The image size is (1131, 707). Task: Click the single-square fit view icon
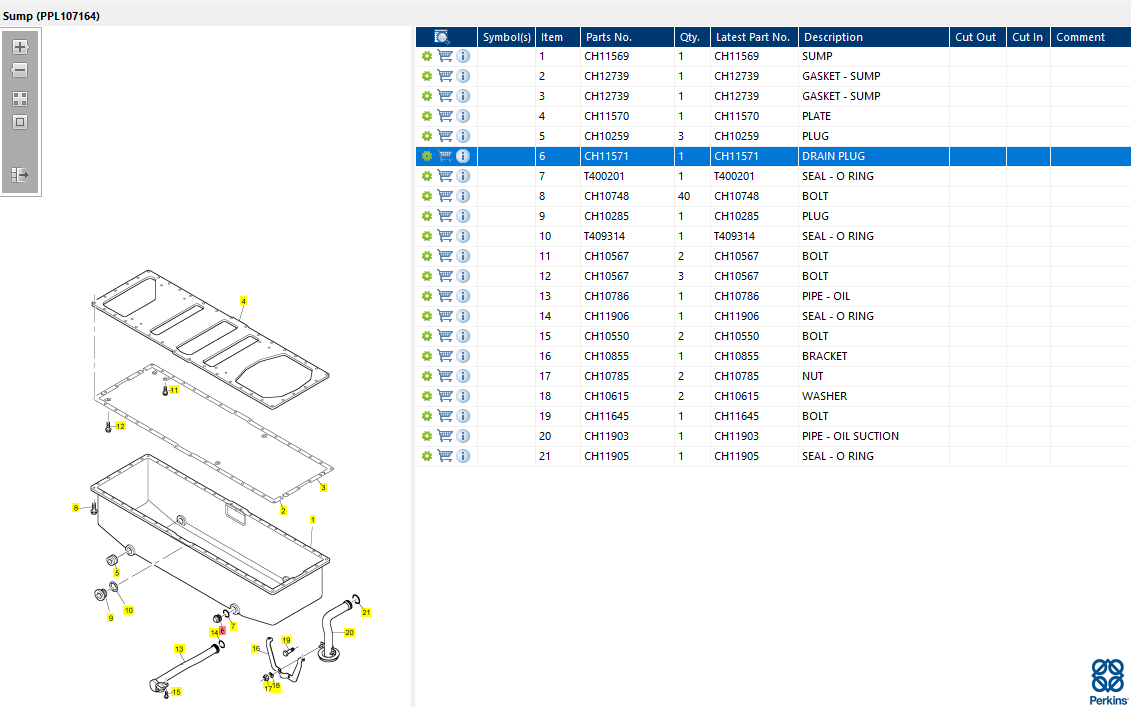click(x=20, y=122)
